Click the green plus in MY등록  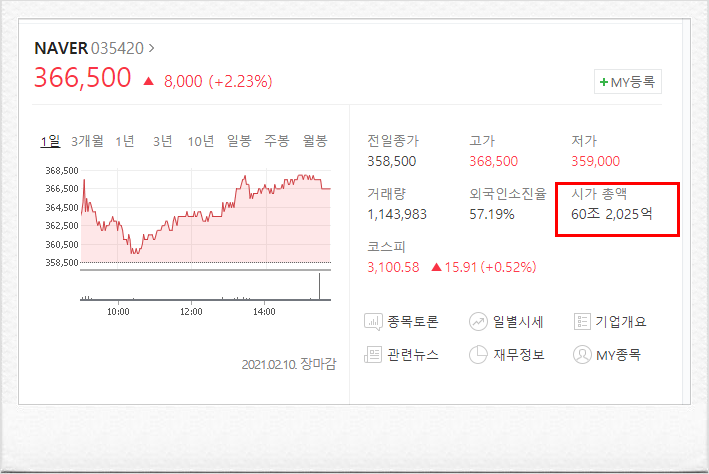603,82
